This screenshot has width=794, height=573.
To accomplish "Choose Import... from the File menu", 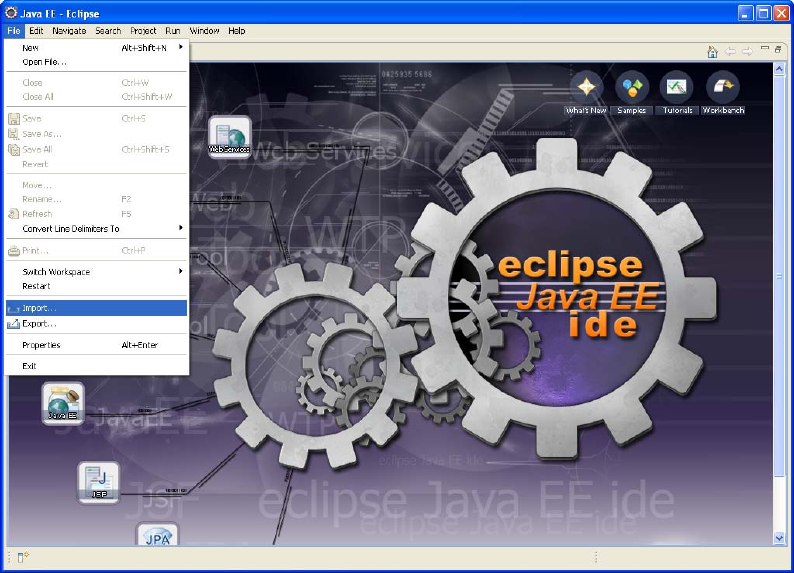I will coord(96,308).
